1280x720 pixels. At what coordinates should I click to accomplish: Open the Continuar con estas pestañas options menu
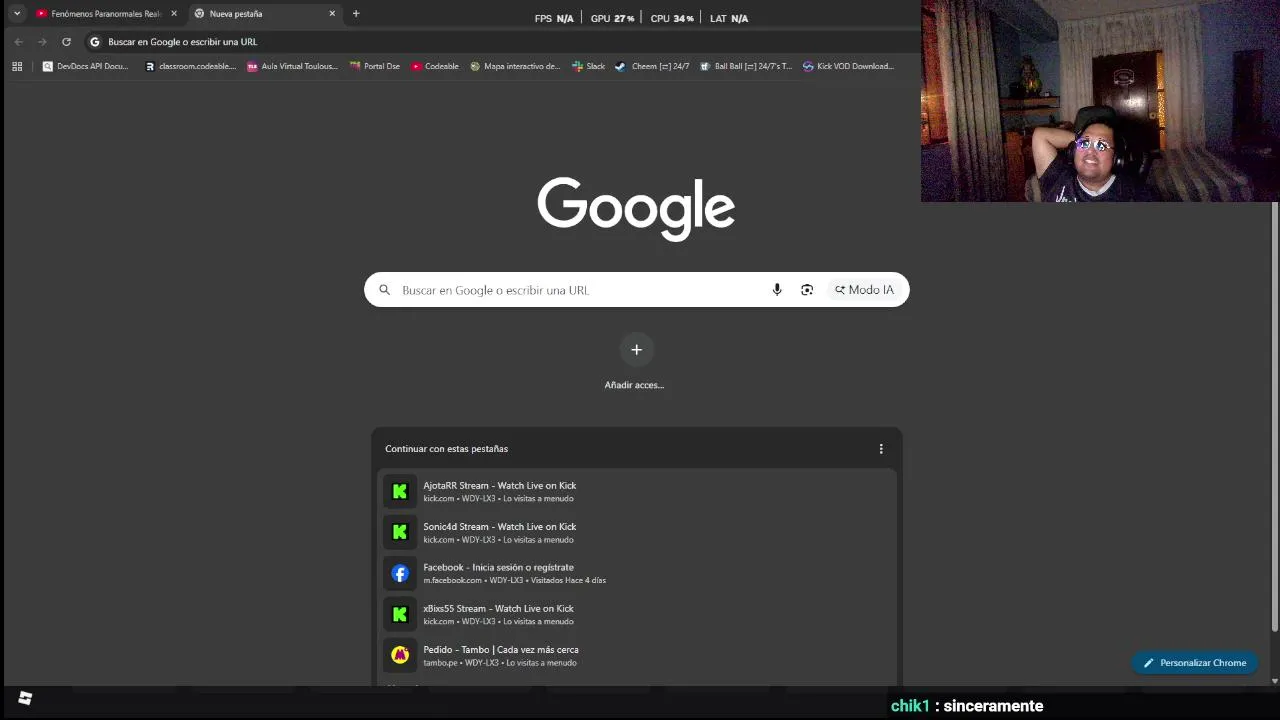881,449
